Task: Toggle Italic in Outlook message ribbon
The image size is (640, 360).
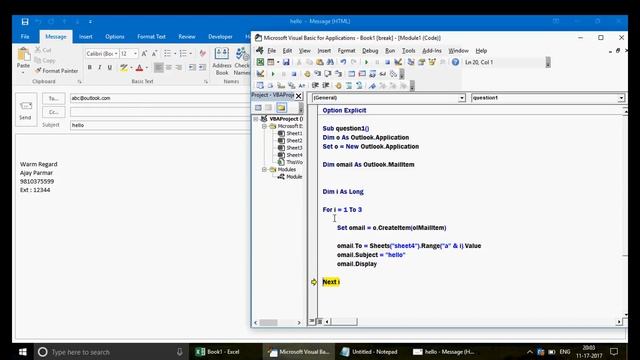Action: click(x=100, y=67)
